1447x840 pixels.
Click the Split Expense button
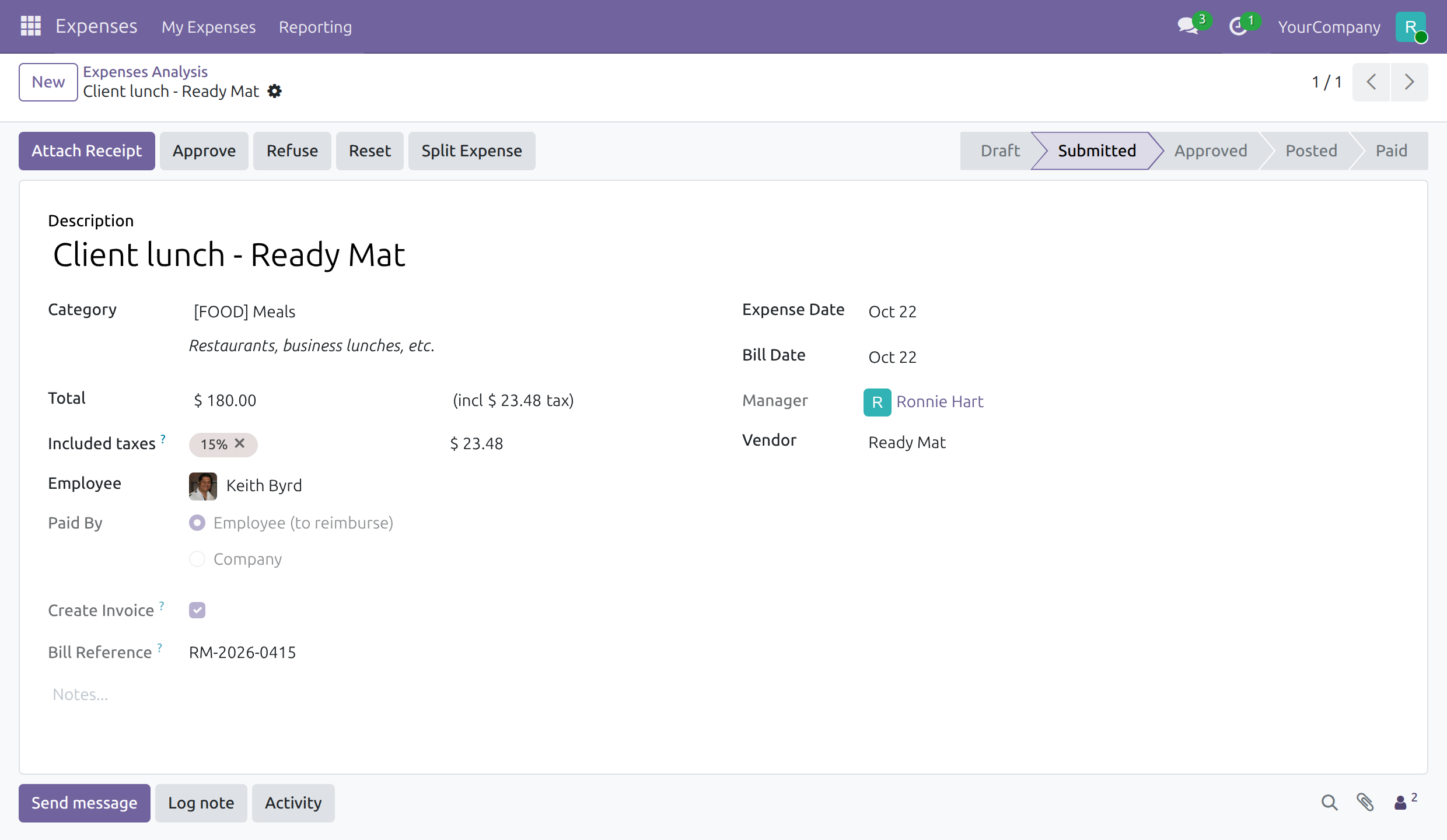point(471,150)
